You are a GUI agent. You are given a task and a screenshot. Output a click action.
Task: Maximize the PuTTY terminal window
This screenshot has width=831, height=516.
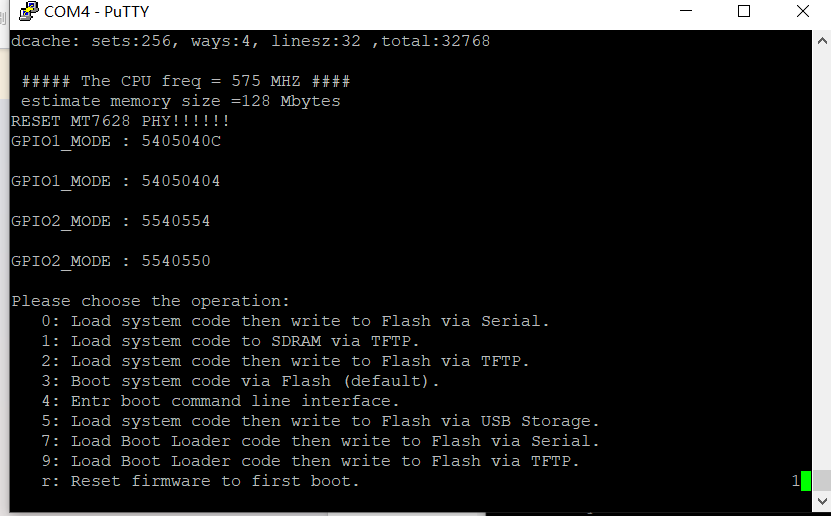coord(744,12)
